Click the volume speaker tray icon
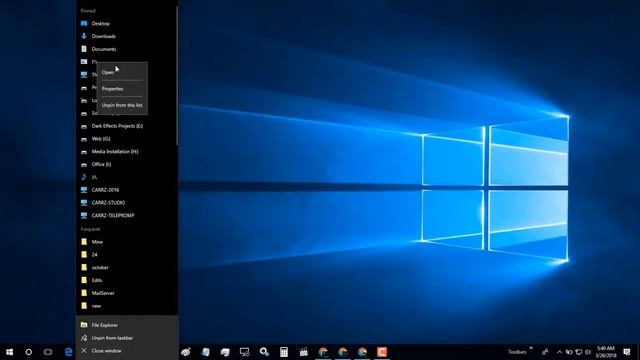This screenshot has width=640, height=360. 588,352
